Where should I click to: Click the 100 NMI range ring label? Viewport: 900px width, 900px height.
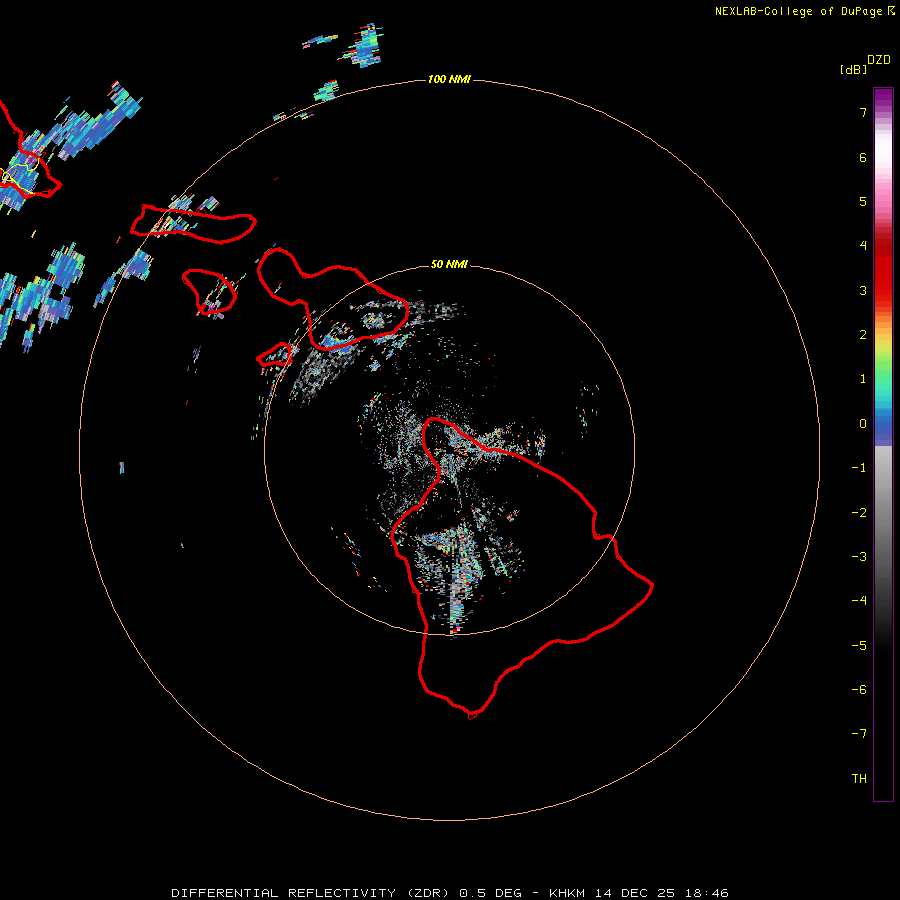click(x=449, y=79)
